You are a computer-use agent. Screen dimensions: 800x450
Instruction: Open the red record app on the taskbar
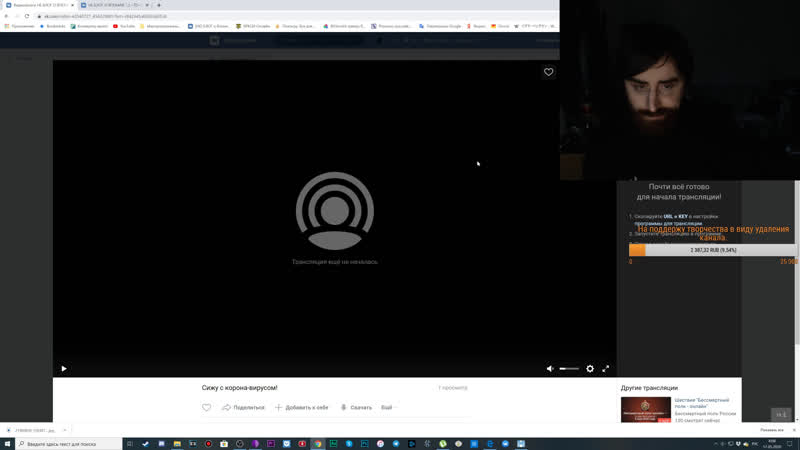tap(208, 444)
